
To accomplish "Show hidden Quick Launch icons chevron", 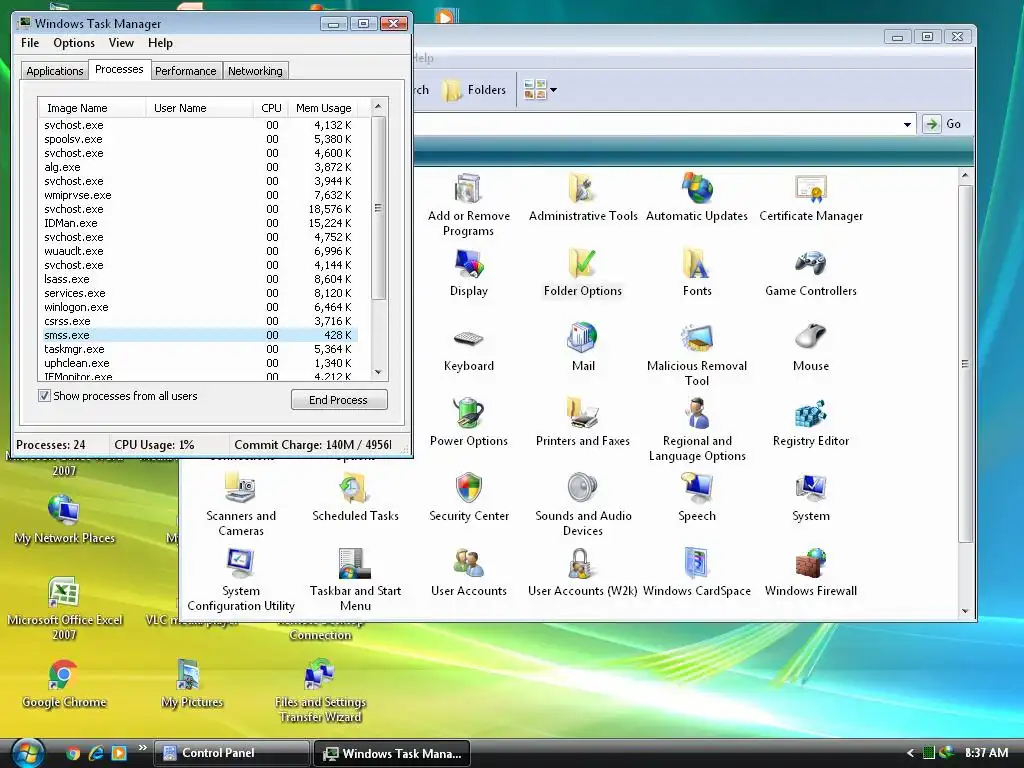I will [142, 748].
